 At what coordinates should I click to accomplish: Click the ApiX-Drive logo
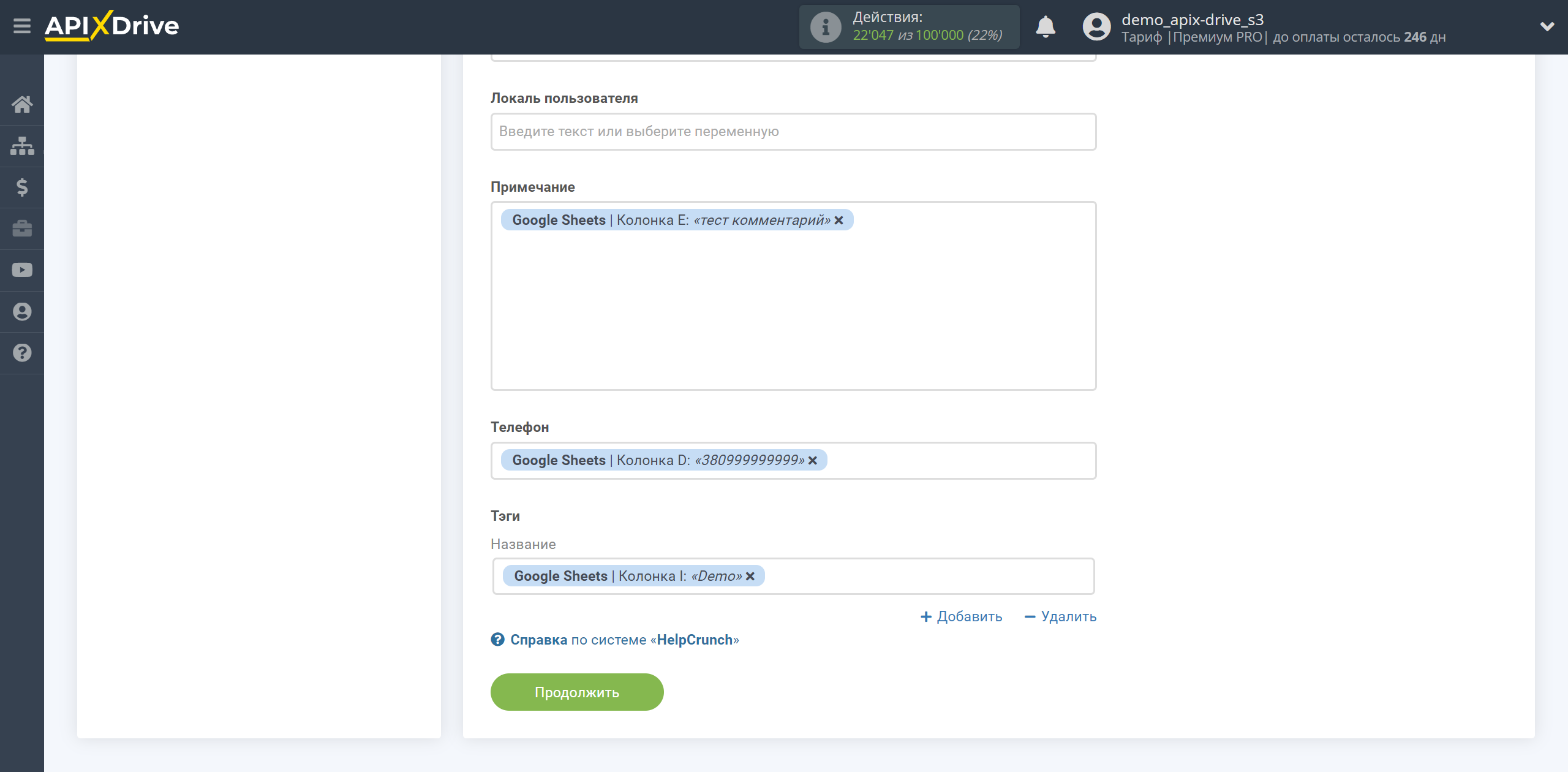pos(112,26)
